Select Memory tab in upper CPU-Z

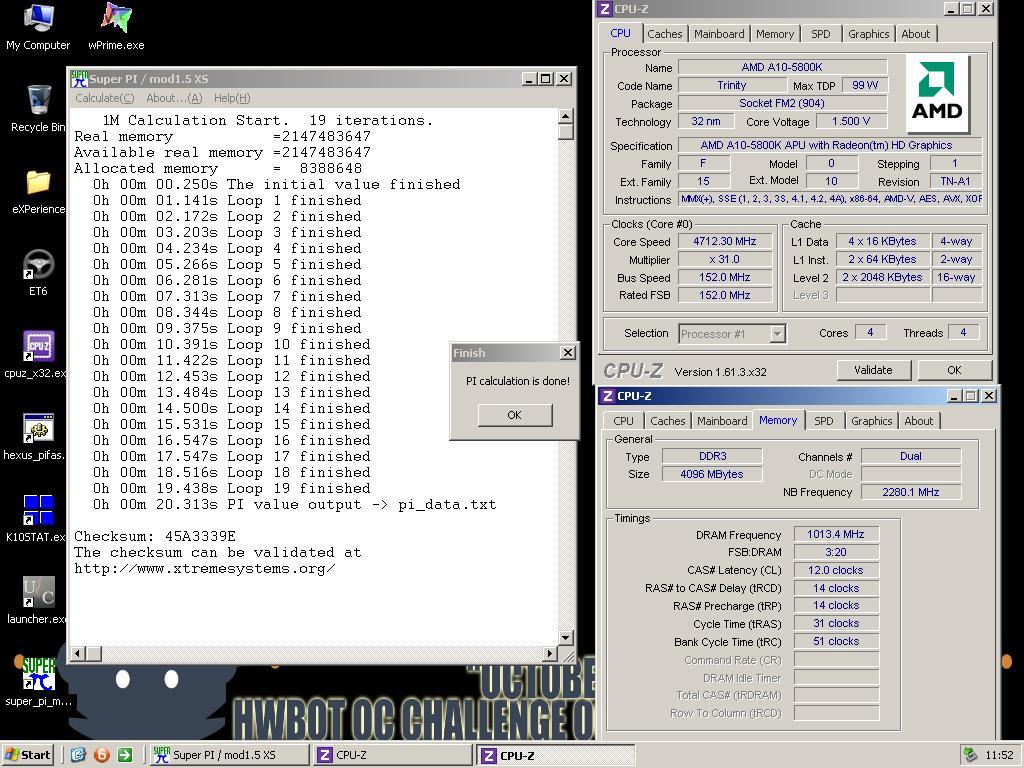[x=775, y=34]
